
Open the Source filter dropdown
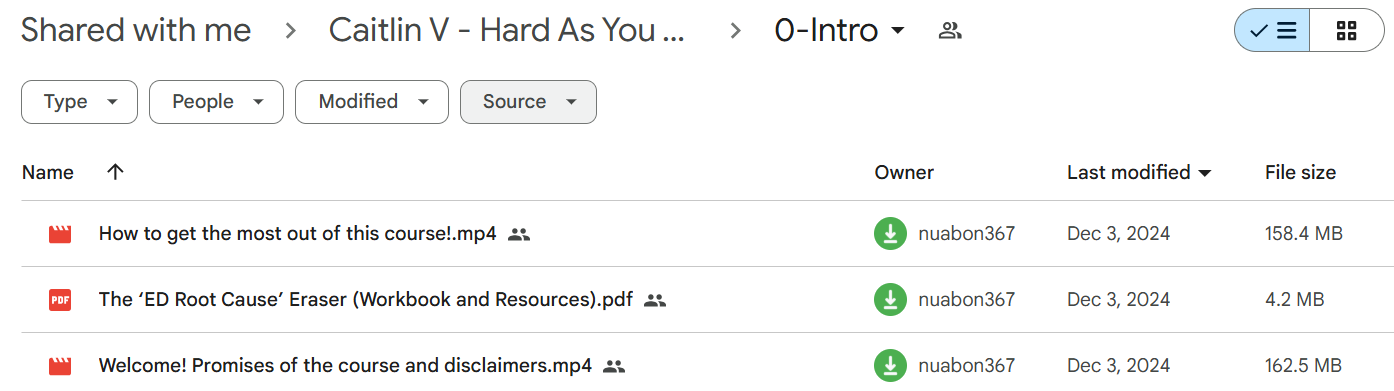pyautogui.click(x=528, y=102)
